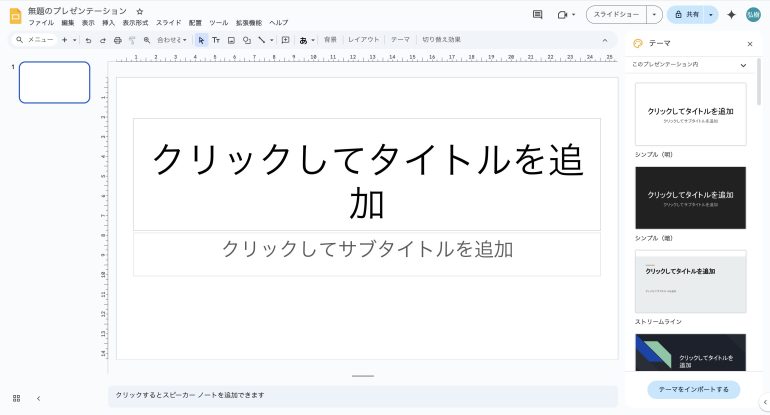Open grid view at bottom left
Viewport: 770px width, 415px height.
point(16,398)
